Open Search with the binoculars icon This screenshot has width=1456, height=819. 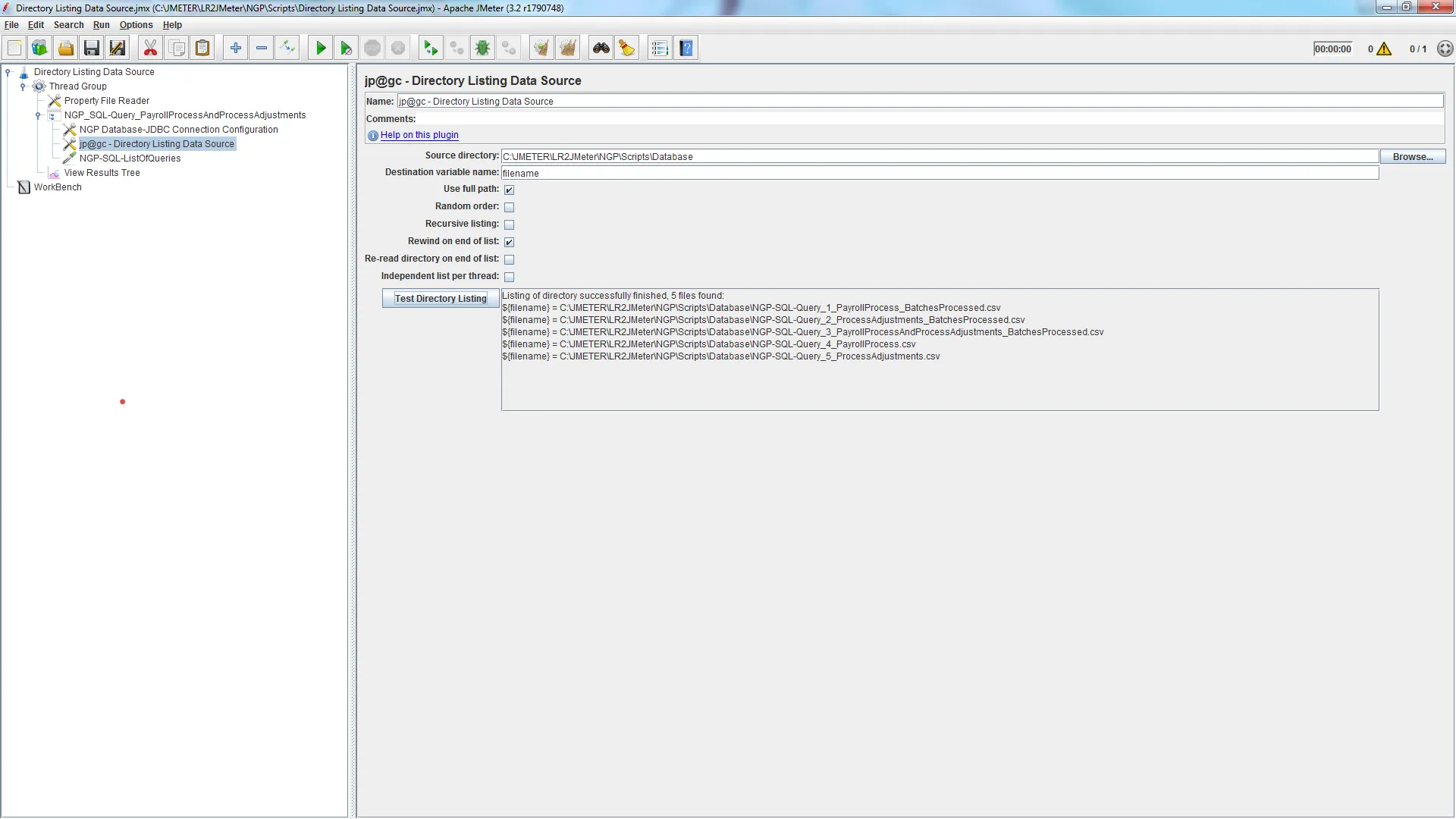pyautogui.click(x=601, y=49)
